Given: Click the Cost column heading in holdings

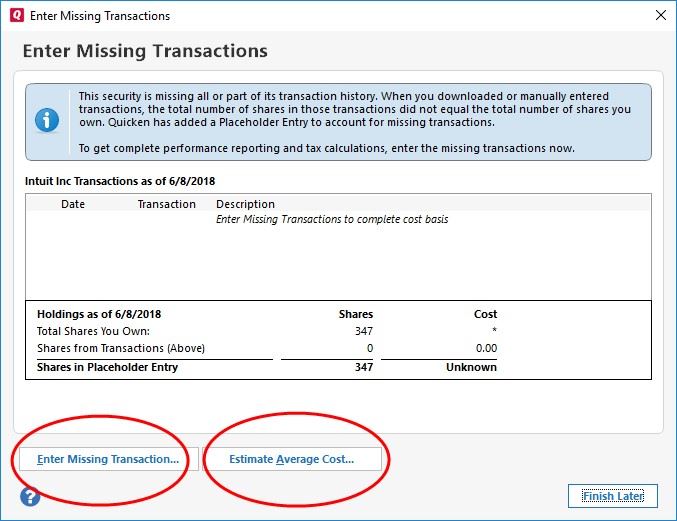Looking at the screenshot, I should [485, 314].
